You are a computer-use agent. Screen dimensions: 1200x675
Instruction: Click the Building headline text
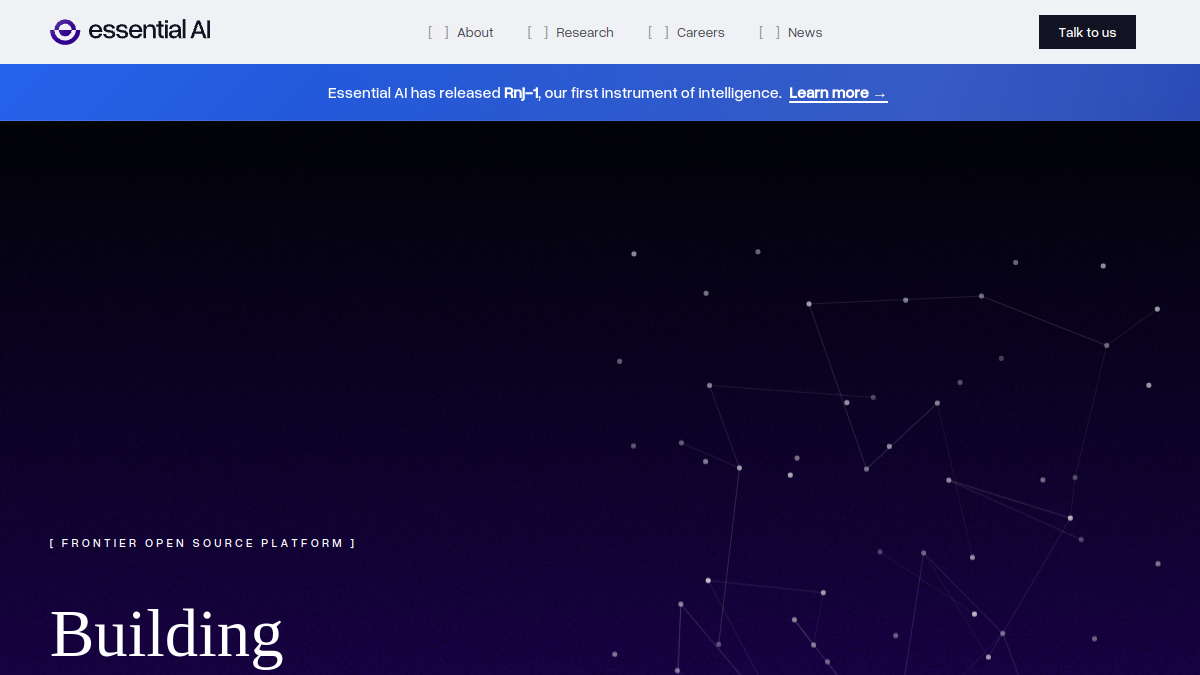click(x=166, y=634)
